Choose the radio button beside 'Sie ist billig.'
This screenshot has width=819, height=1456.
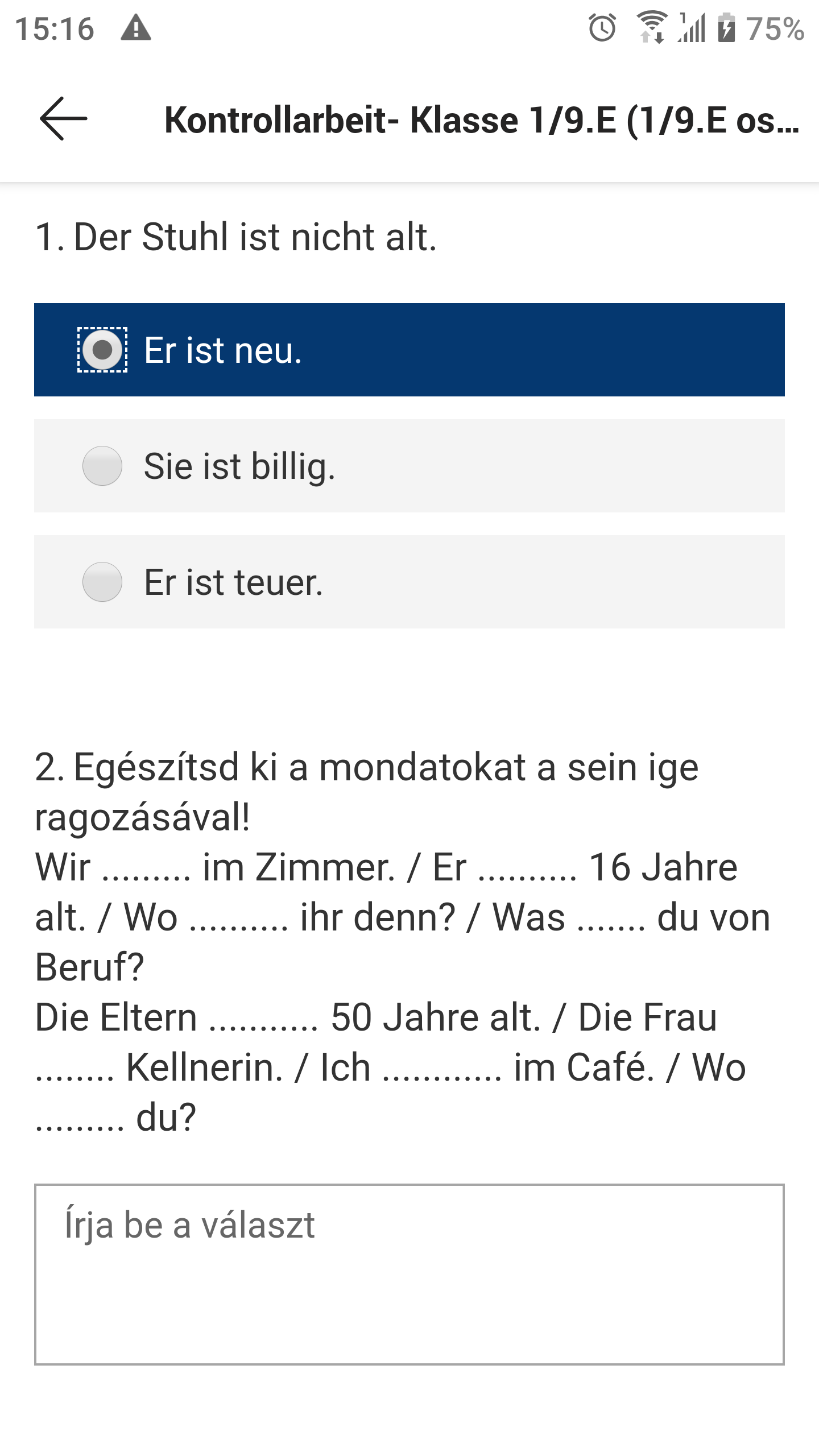(102, 466)
